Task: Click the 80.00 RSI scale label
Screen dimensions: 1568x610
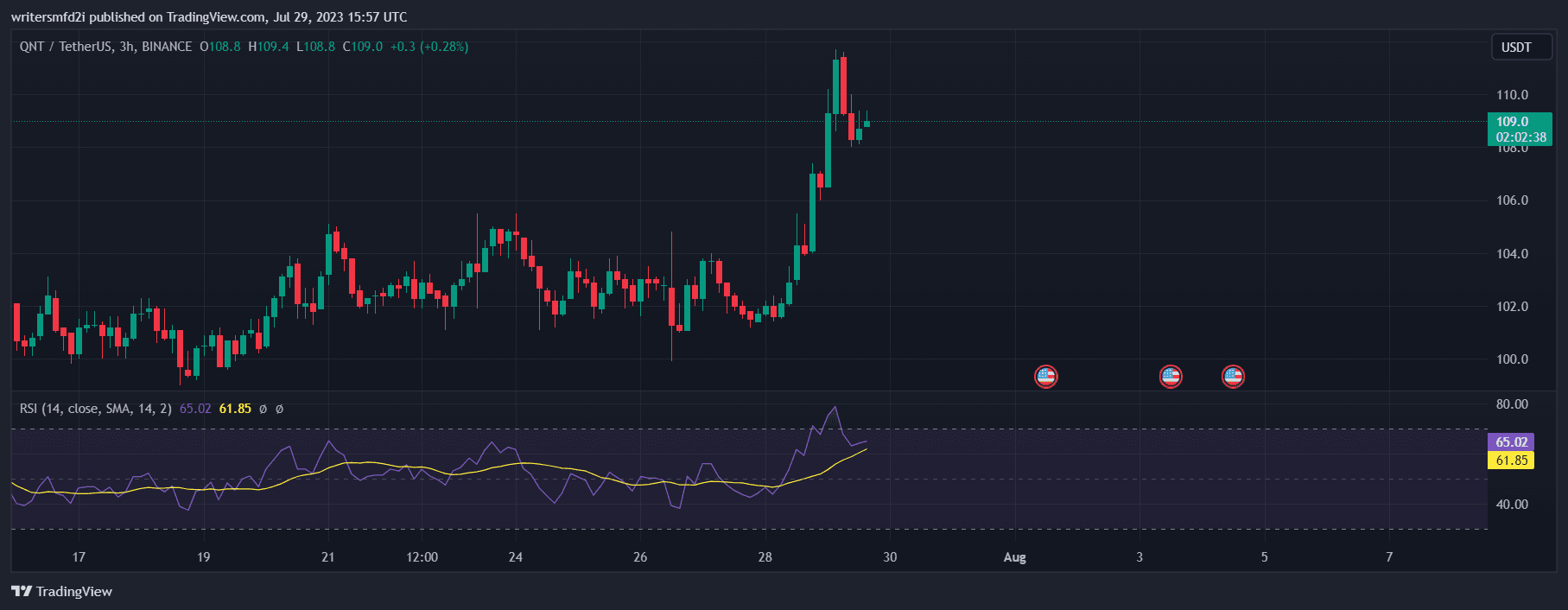Action: [1512, 404]
